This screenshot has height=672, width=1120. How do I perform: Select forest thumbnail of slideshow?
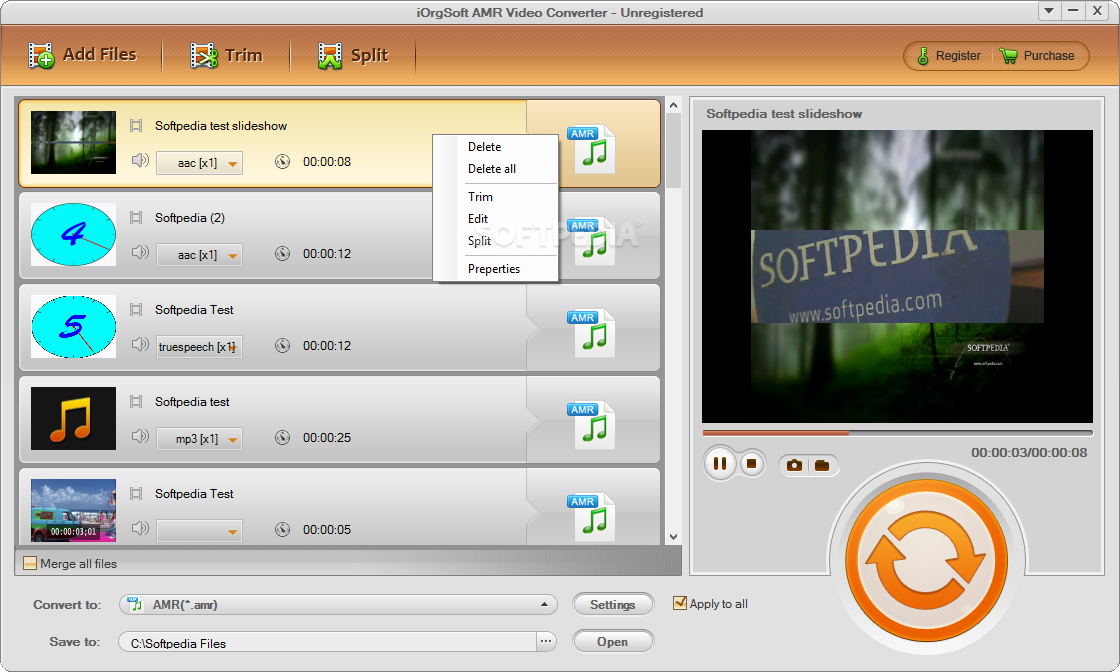coord(74,143)
